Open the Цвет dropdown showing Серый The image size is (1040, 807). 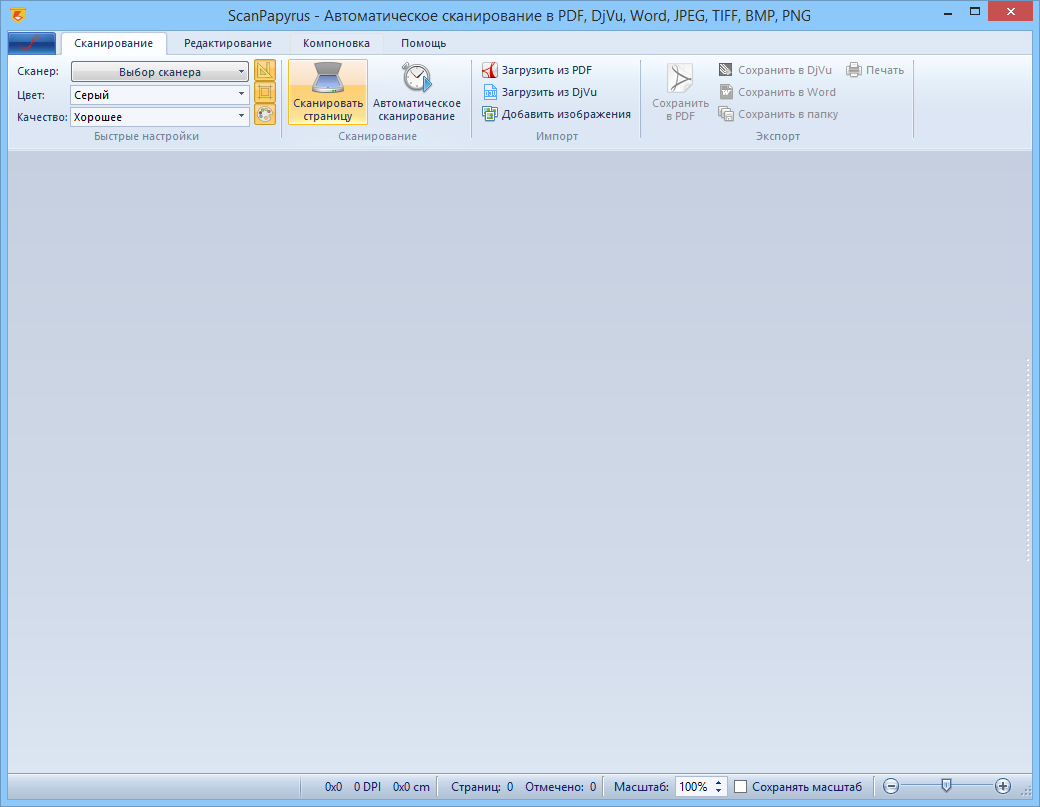point(160,95)
